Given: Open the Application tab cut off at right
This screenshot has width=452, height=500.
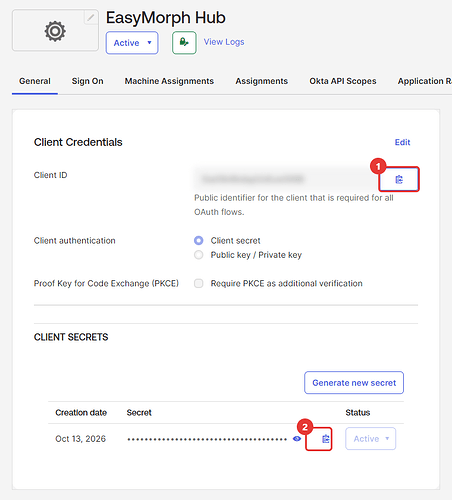Looking at the screenshot, I should tap(425, 81).
